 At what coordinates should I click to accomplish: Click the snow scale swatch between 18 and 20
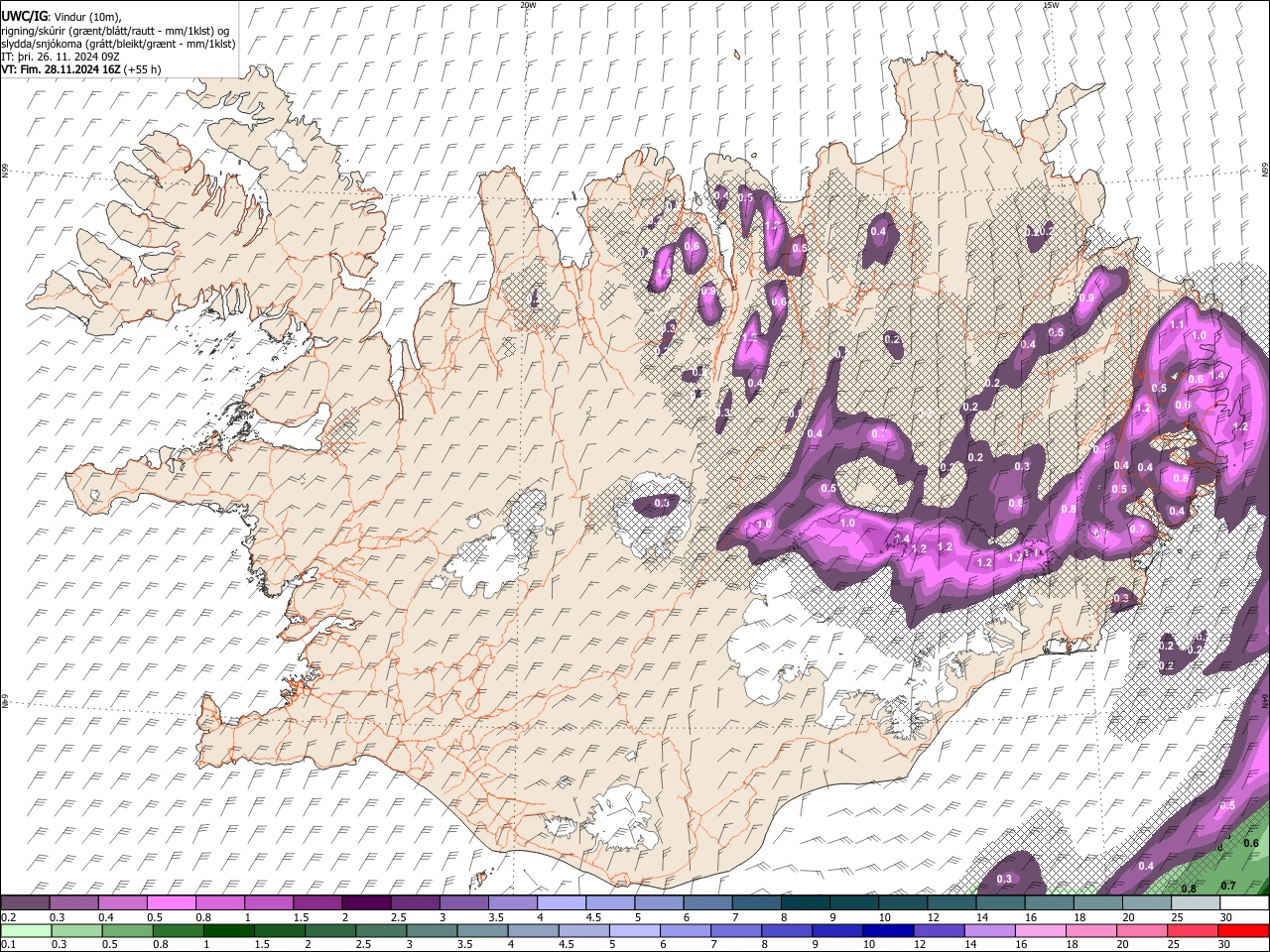click(x=1097, y=903)
